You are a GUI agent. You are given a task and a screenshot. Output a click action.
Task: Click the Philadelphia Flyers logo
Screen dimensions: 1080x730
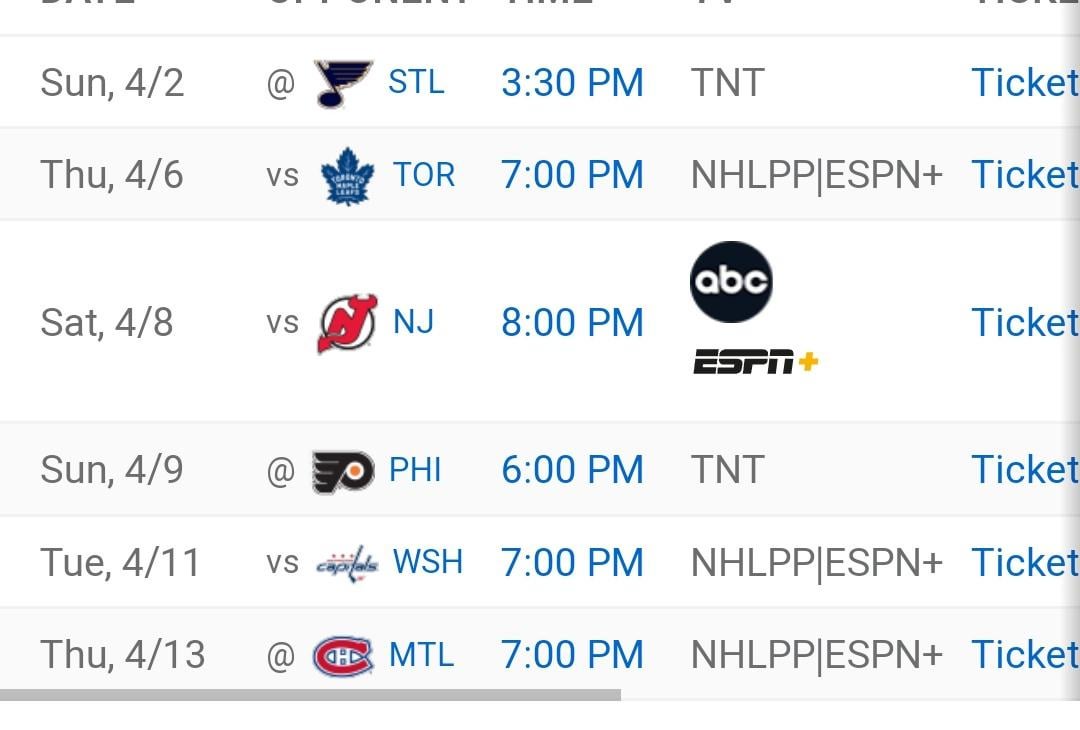pyautogui.click(x=343, y=472)
